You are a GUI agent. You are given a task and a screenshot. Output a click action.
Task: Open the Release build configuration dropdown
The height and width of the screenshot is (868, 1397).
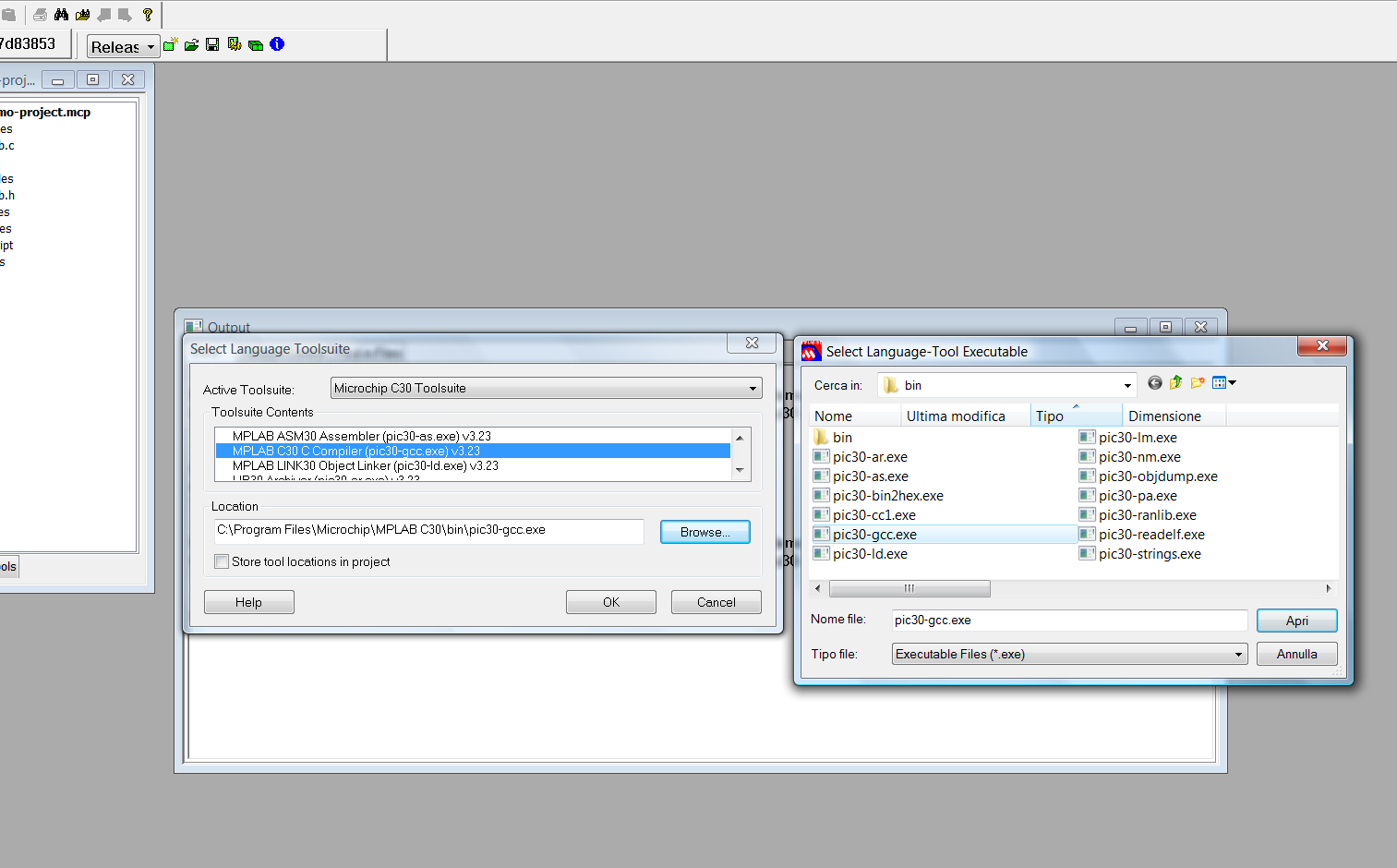(x=124, y=46)
